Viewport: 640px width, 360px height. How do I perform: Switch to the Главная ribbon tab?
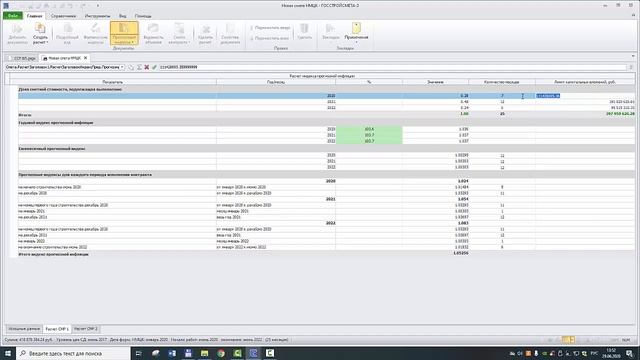click(34, 16)
